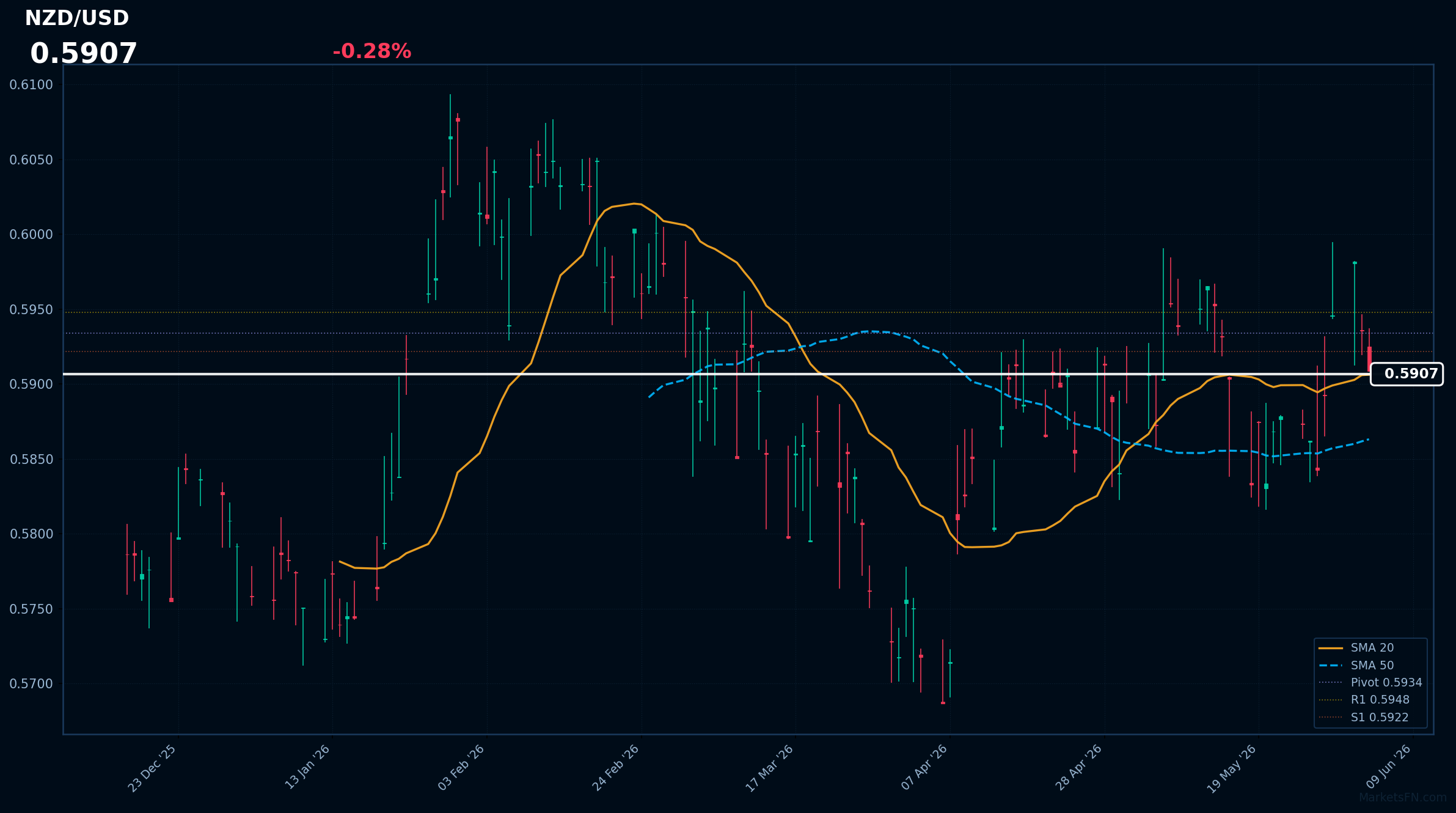Select the 0.5907 price label tag
The image size is (1456, 813).
click(x=1407, y=374)
